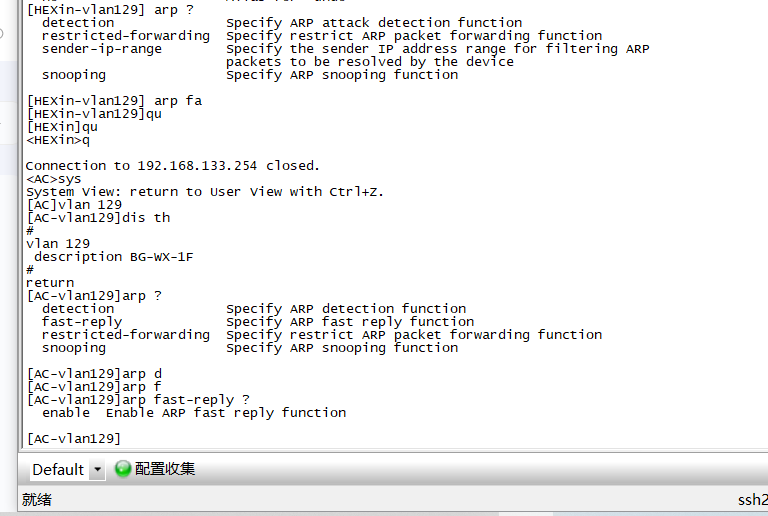The image size is (768, 516).
Task: Click 'fast-reply' in the AC arp help list
Action: pos(82,322)
